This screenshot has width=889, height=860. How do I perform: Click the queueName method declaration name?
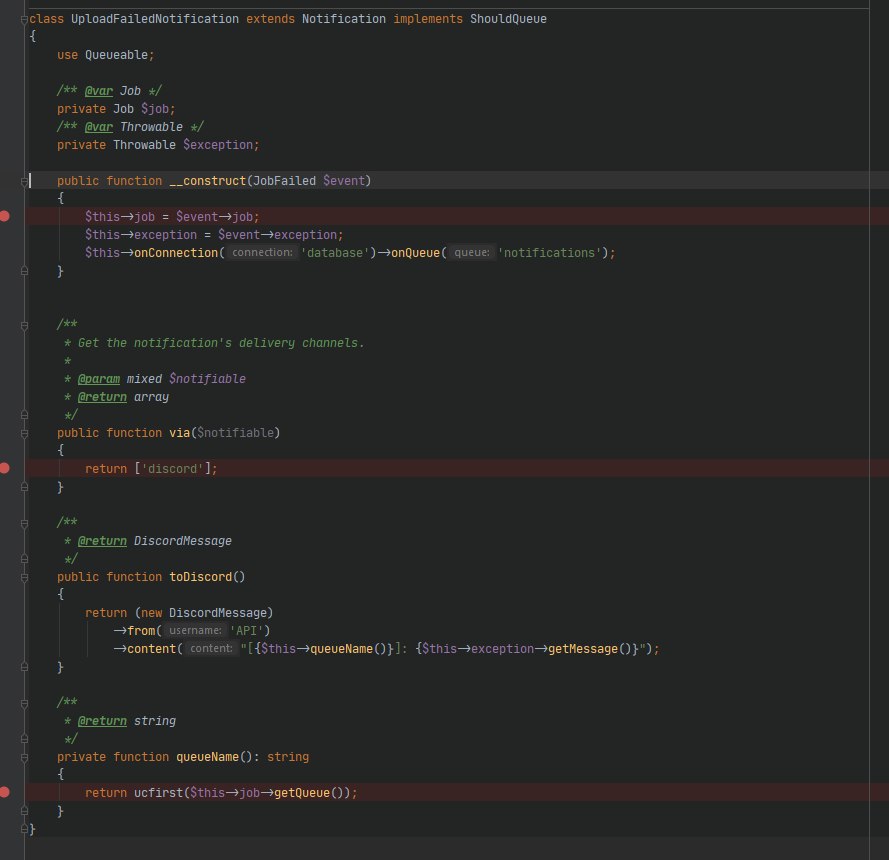point(208,757)
